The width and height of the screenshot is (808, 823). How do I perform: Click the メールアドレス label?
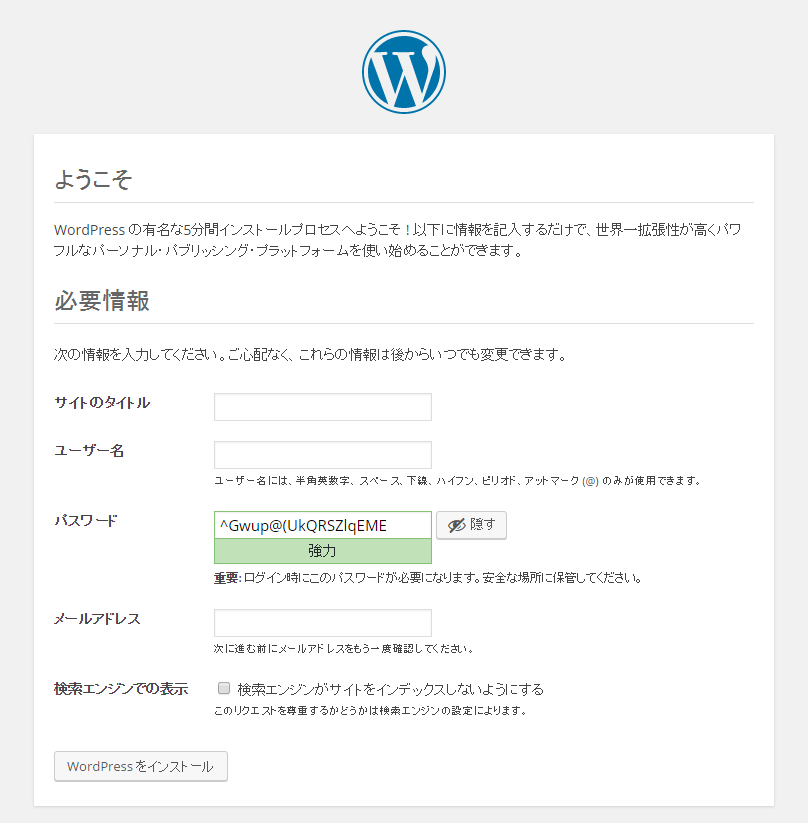pos(97,619)
